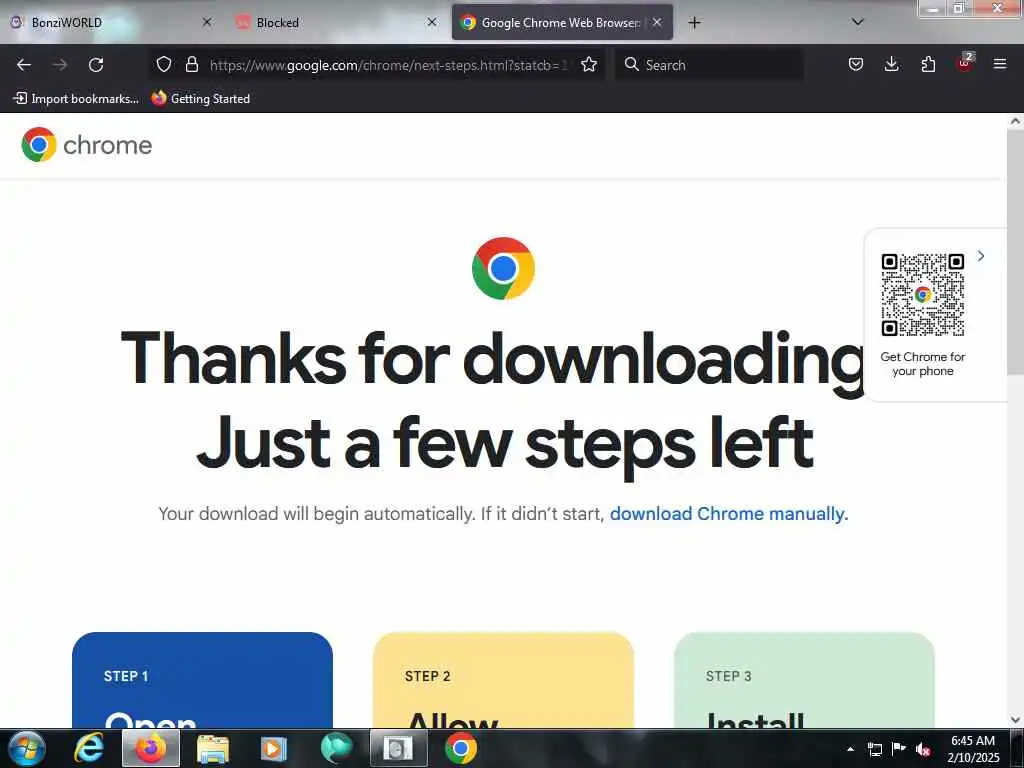Click the network tray icon
The width and height of the screenshot is (1024, 768).
tap(874, 749)
